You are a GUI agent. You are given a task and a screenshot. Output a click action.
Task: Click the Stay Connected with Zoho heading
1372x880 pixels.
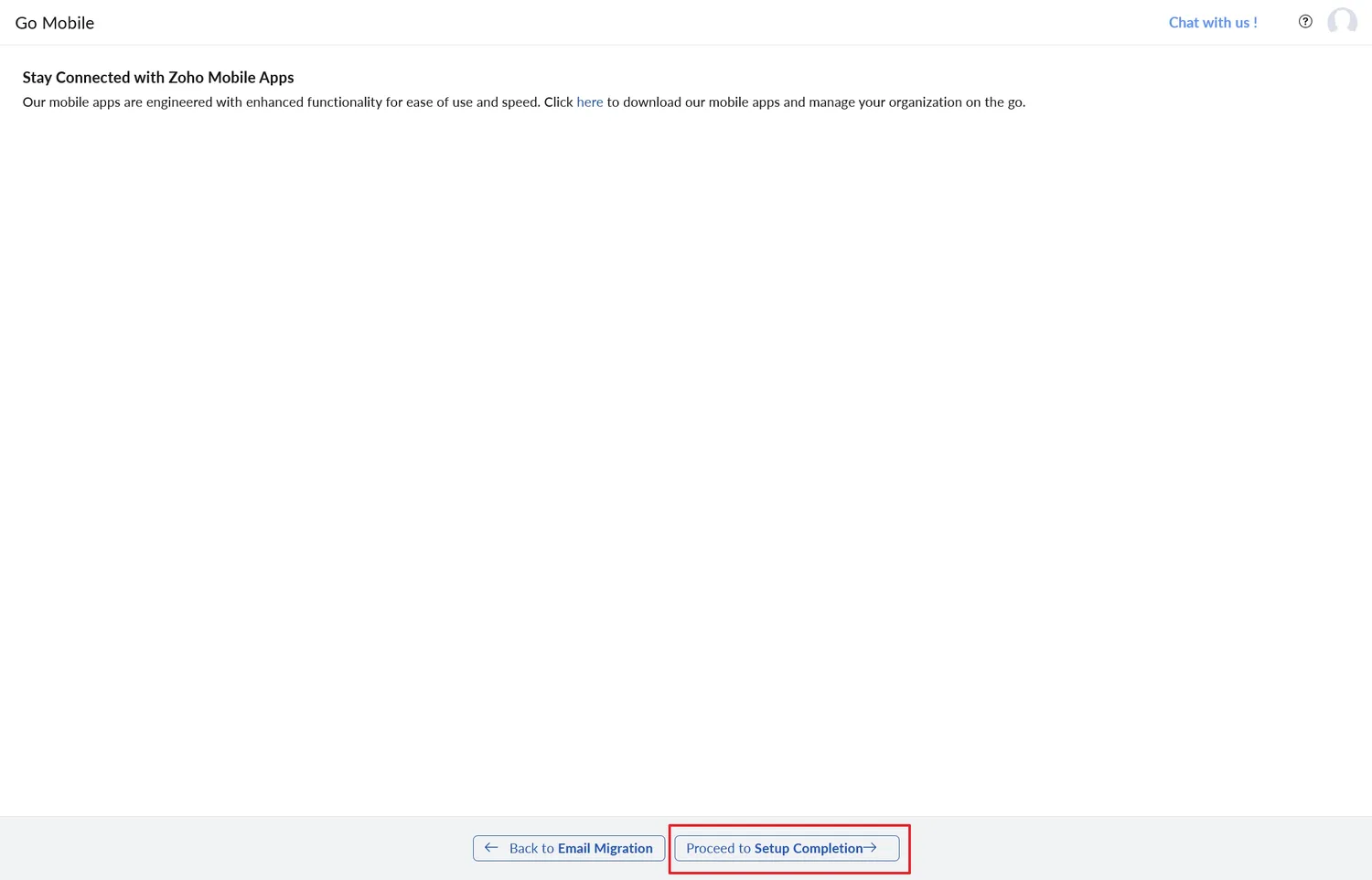pyautogui.click(x=157, y=77)
